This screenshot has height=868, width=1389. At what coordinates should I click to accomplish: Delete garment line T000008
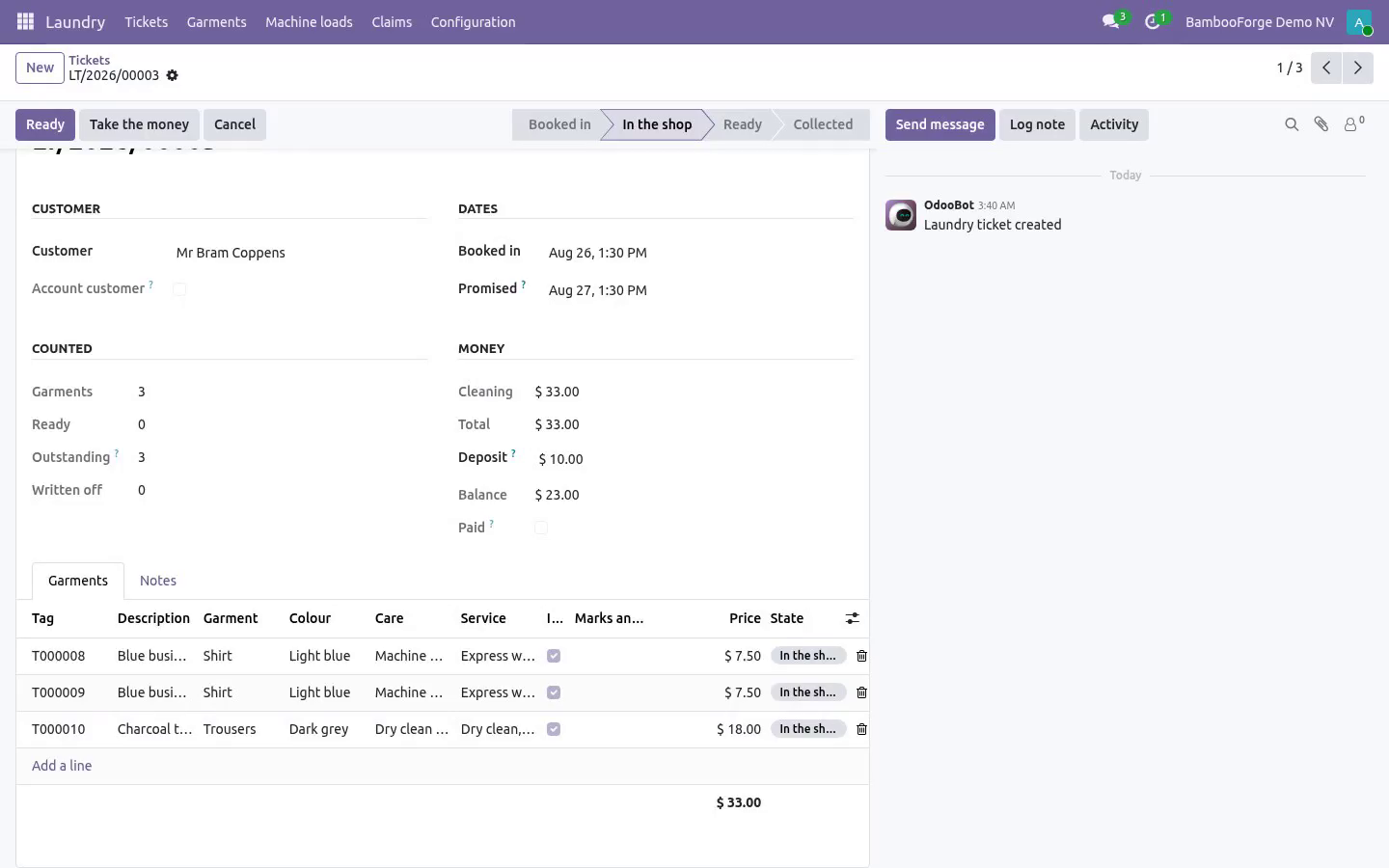[x=862, y=656]
